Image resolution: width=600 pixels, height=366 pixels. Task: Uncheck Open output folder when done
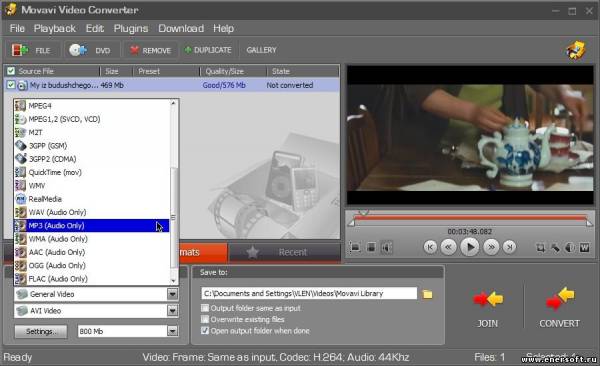click(205, 330)
